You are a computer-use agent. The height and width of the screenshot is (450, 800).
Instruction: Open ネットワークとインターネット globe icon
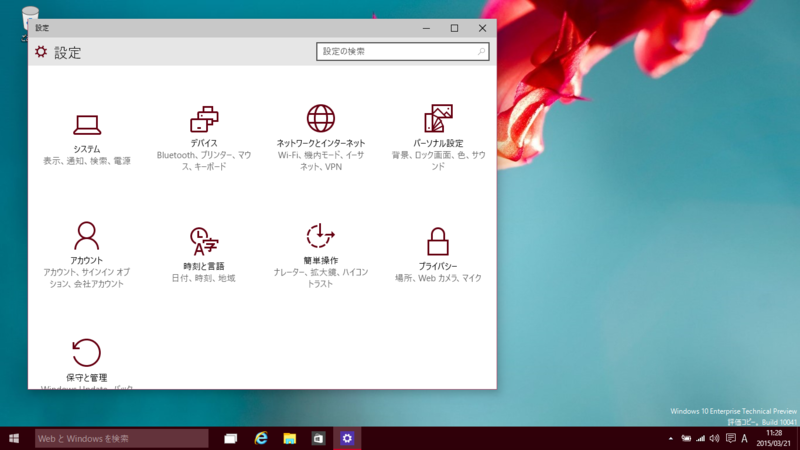point(321,118)
